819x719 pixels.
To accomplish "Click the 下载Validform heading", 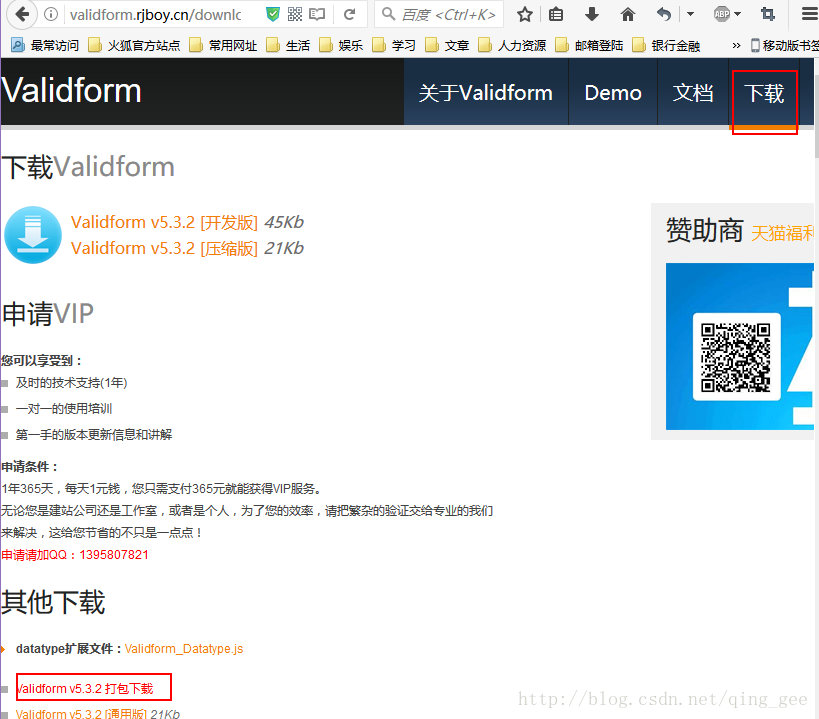I will point(88,167).
